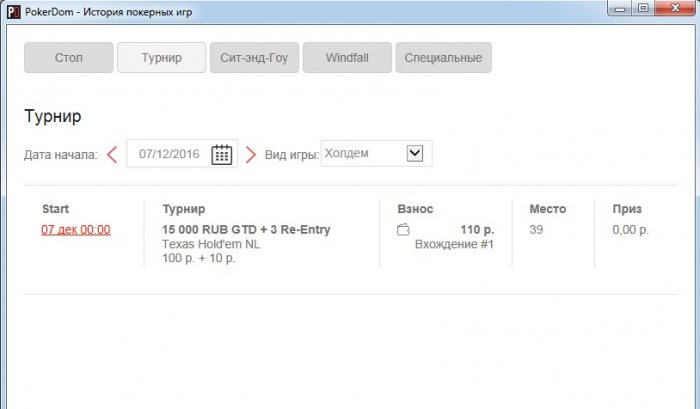The height and width of the screenshot is (409, 700).
Task: Click the prize value 0,00 р.
Action: (x=630, y=230)
